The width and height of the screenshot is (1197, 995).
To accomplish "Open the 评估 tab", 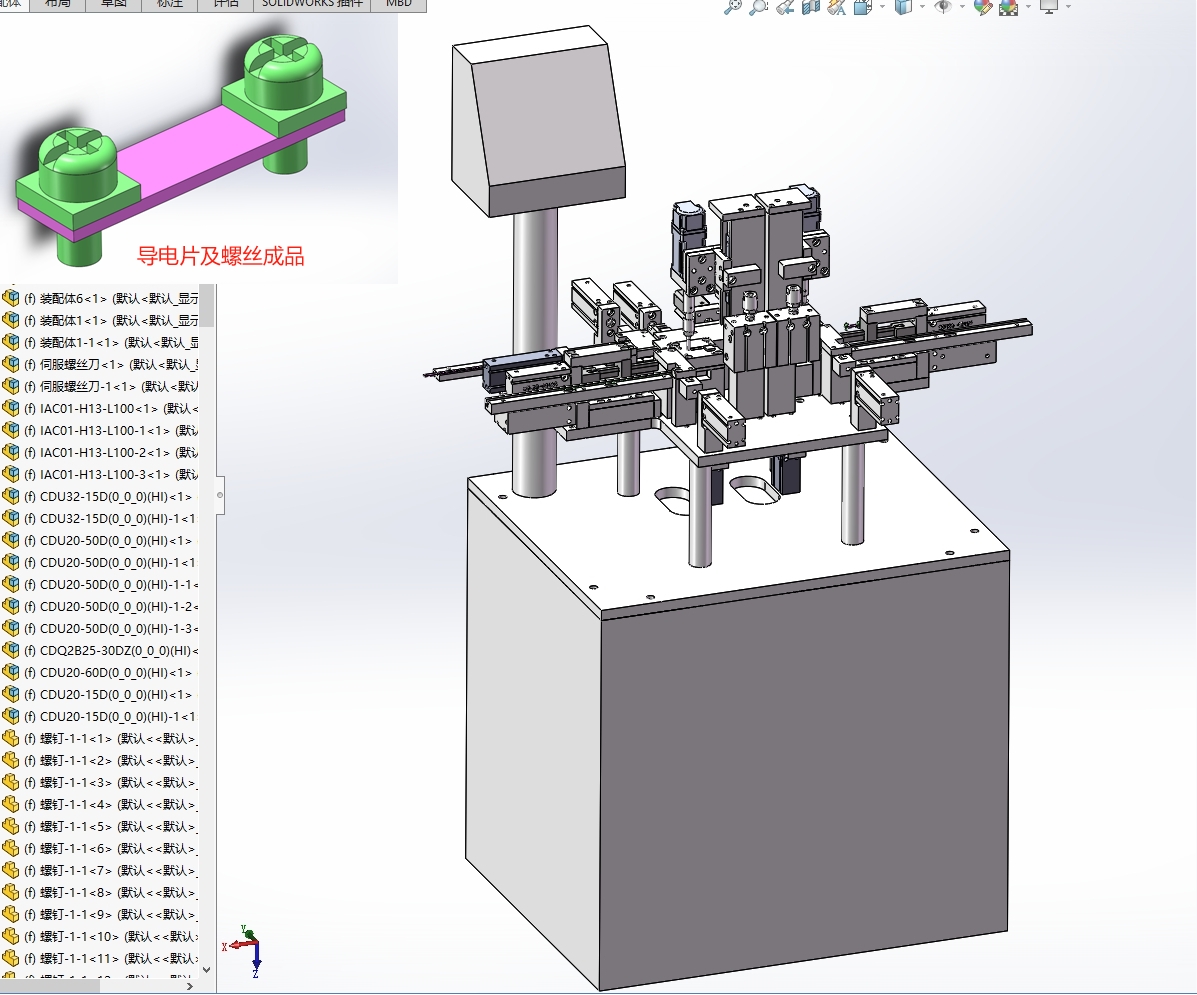I will [x=226, y=5].
